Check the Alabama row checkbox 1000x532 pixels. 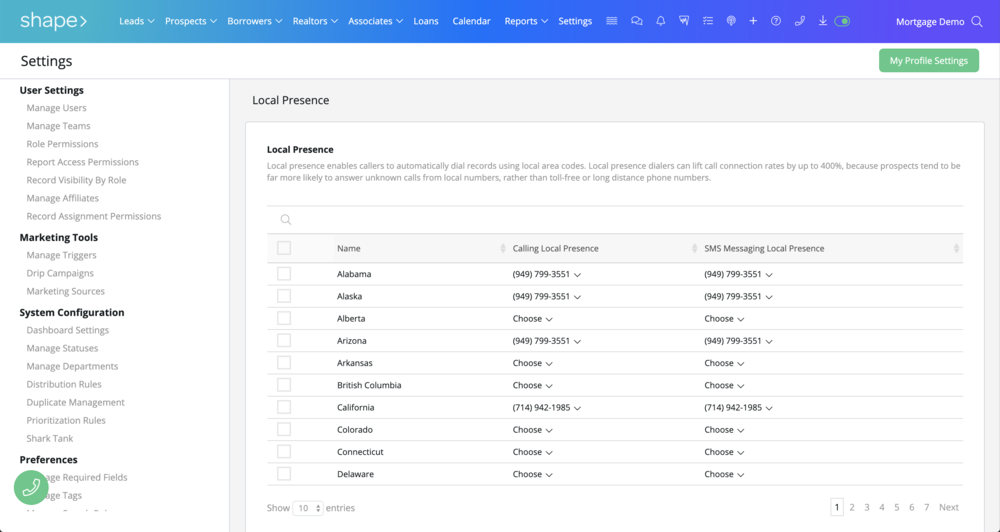pos(284,274)
